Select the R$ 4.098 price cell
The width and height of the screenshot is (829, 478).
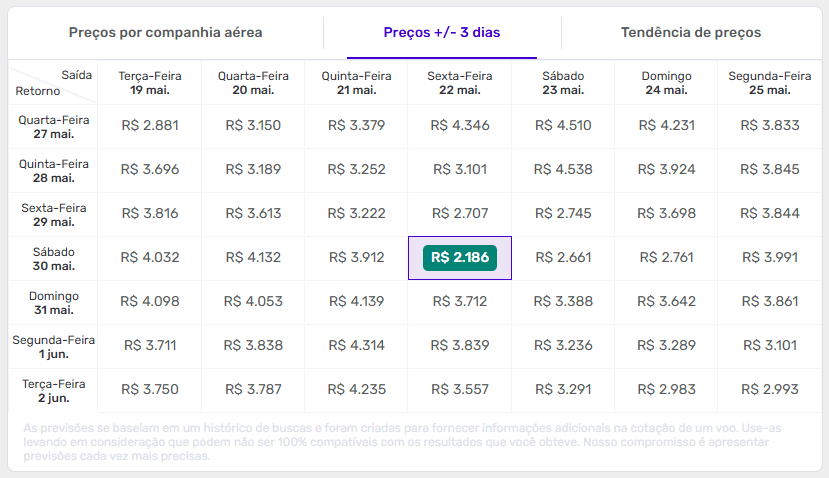coord(150,302)
